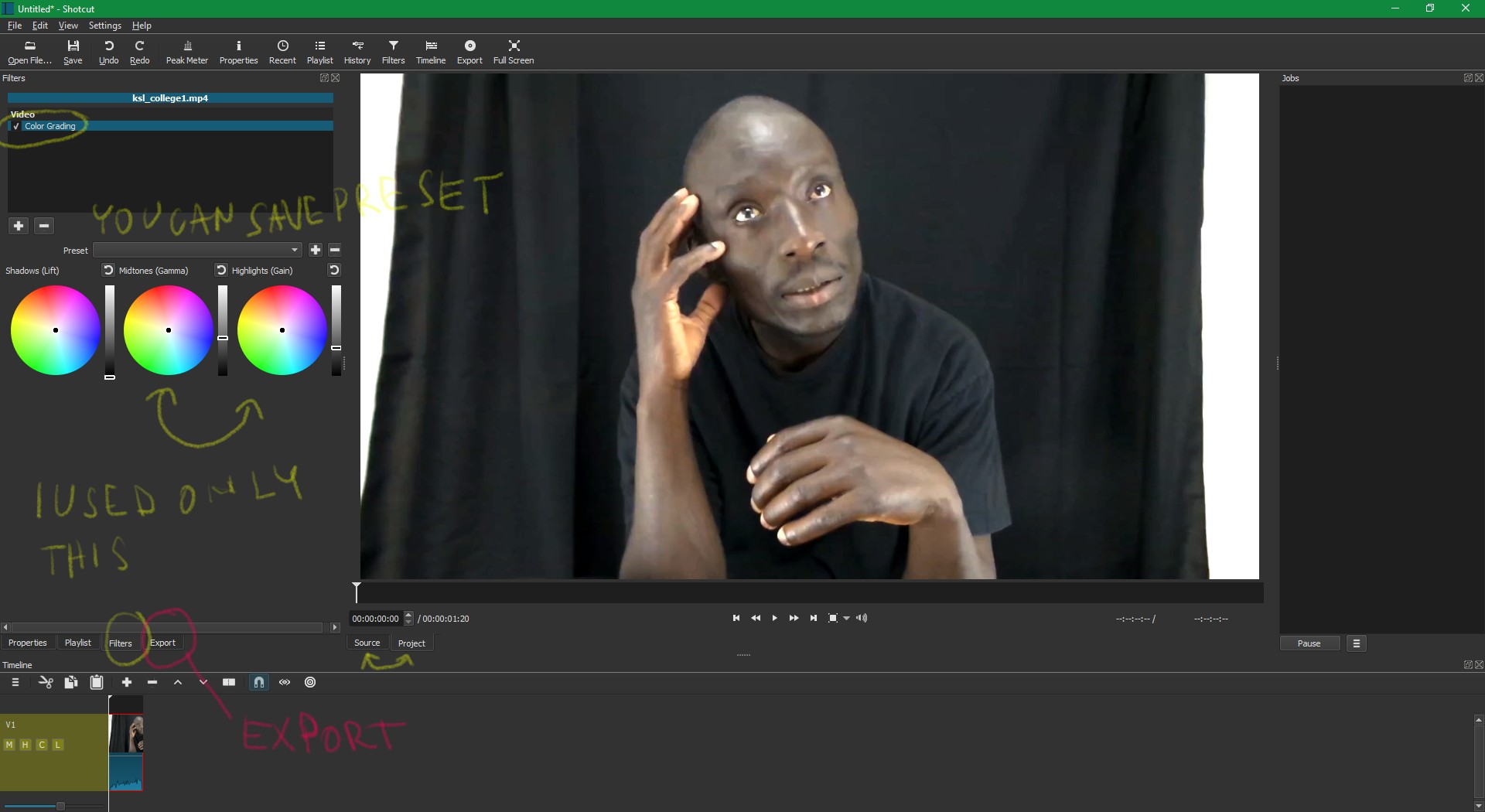Play the video in the player

(x=774, y=618)
